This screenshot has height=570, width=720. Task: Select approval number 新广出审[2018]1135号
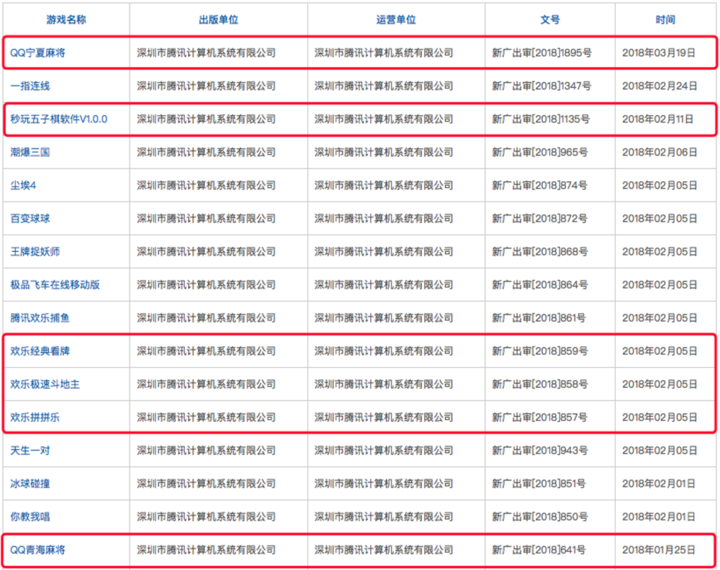pos(541,119)
